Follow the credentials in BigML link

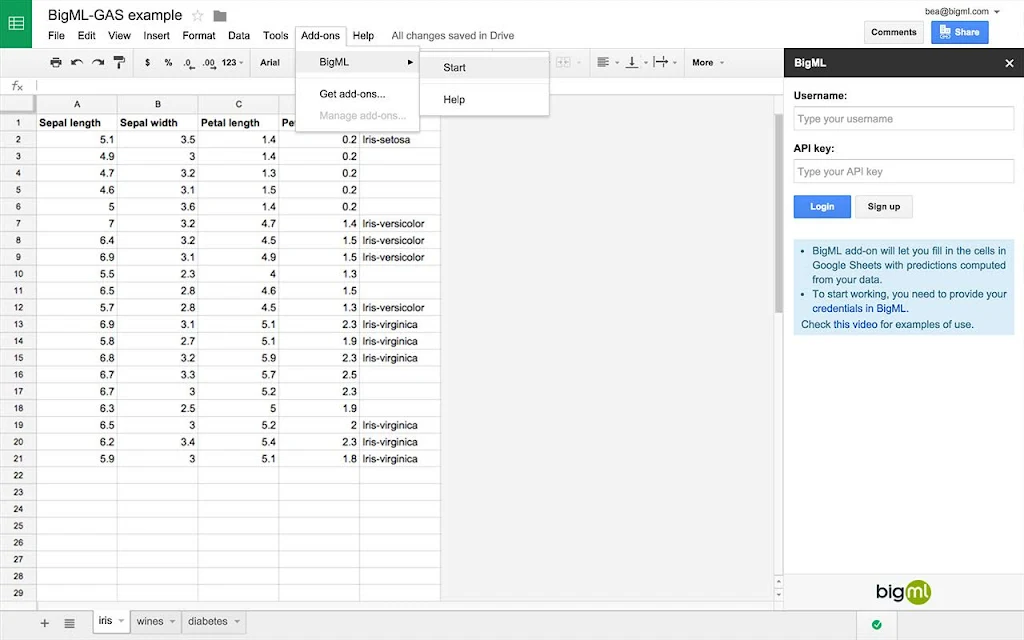[x=859, y=308]
